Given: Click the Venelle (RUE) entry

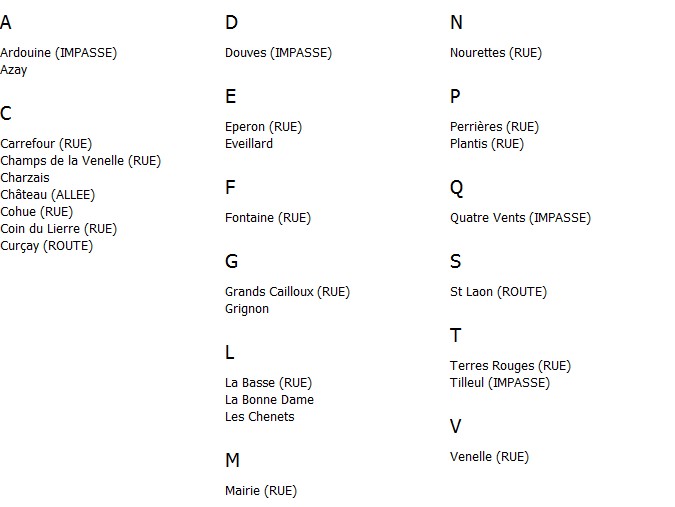Looking at the screenshot, I should pos(489,457).
